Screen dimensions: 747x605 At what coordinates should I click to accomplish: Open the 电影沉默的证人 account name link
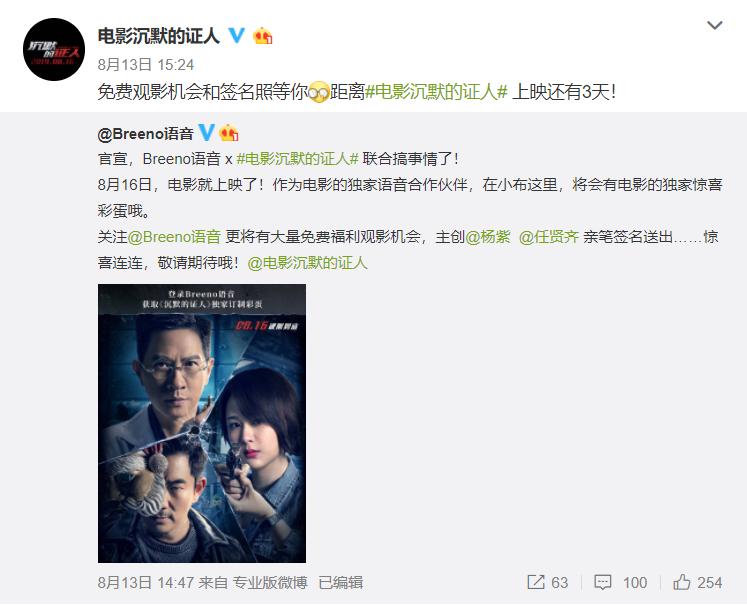159,36
